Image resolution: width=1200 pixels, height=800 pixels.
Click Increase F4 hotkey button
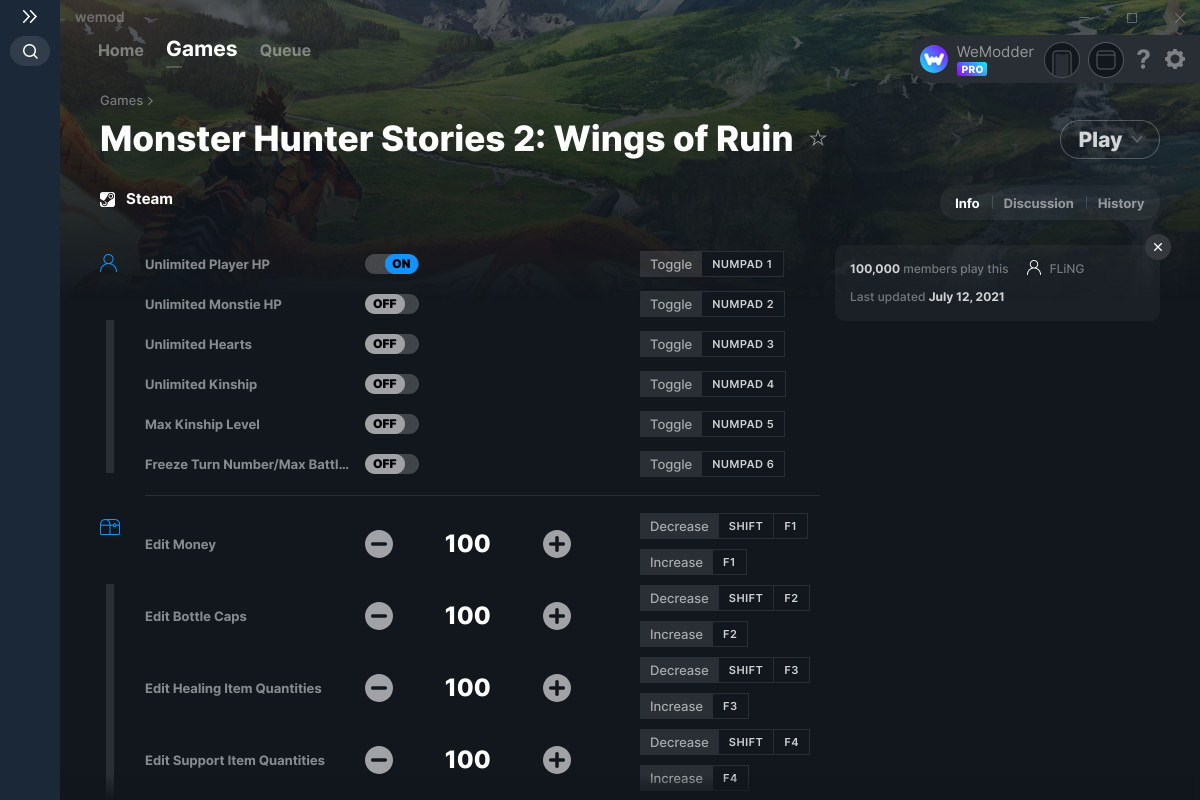(694, 778)
